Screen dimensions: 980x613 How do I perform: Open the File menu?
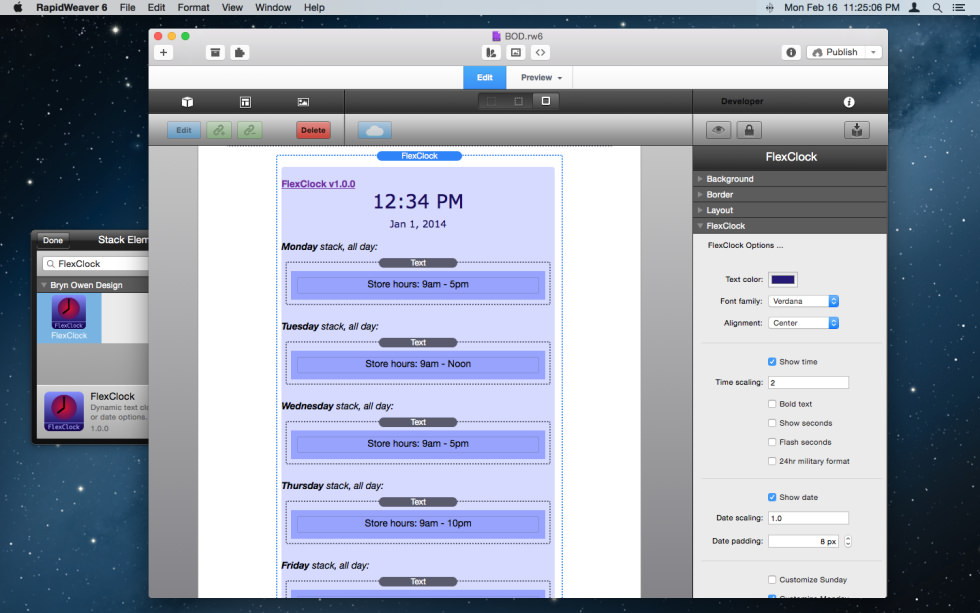coord(128,7)
